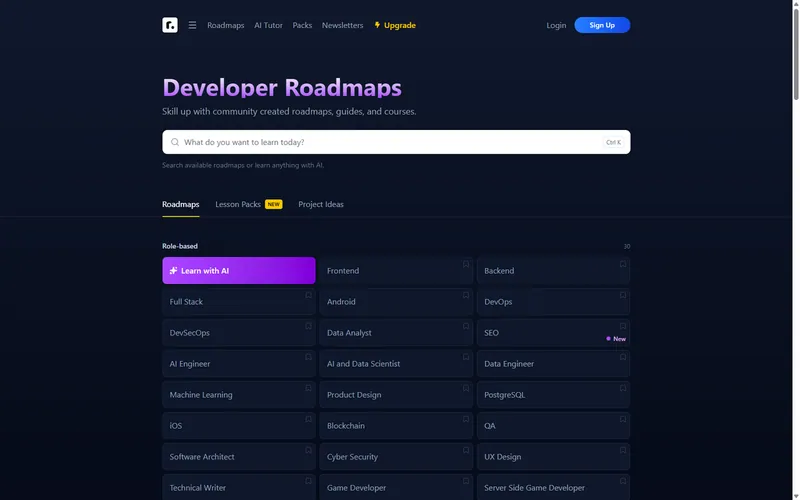Switch to the Lesson Packs tab
Viewport: 800px width, 500px height.
(248, 205)
